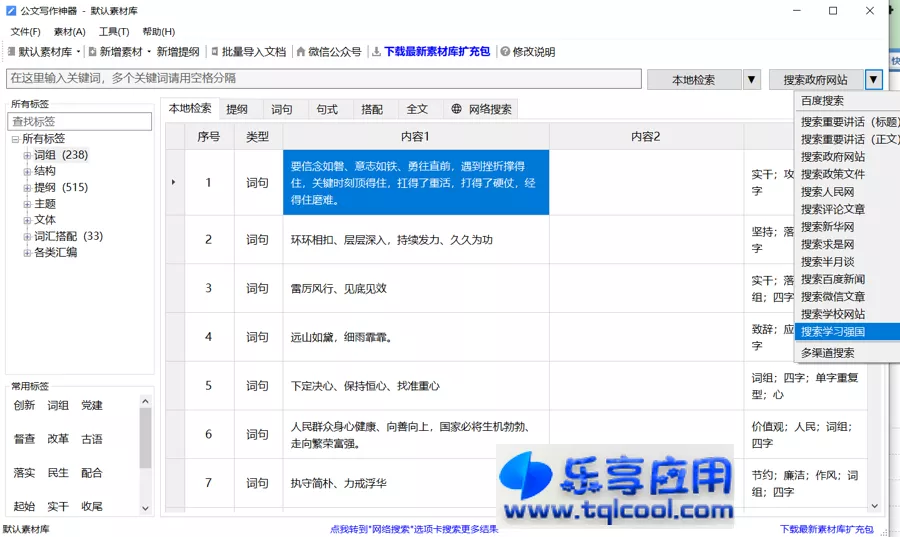Click the 类型 column header

click(x=258, y=137)
